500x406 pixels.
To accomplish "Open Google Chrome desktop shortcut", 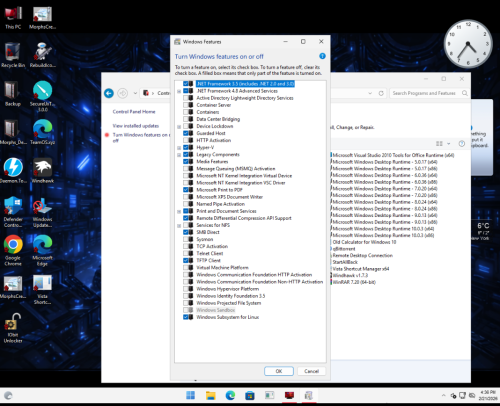I will pyautogui.click(x=13, y=250).
